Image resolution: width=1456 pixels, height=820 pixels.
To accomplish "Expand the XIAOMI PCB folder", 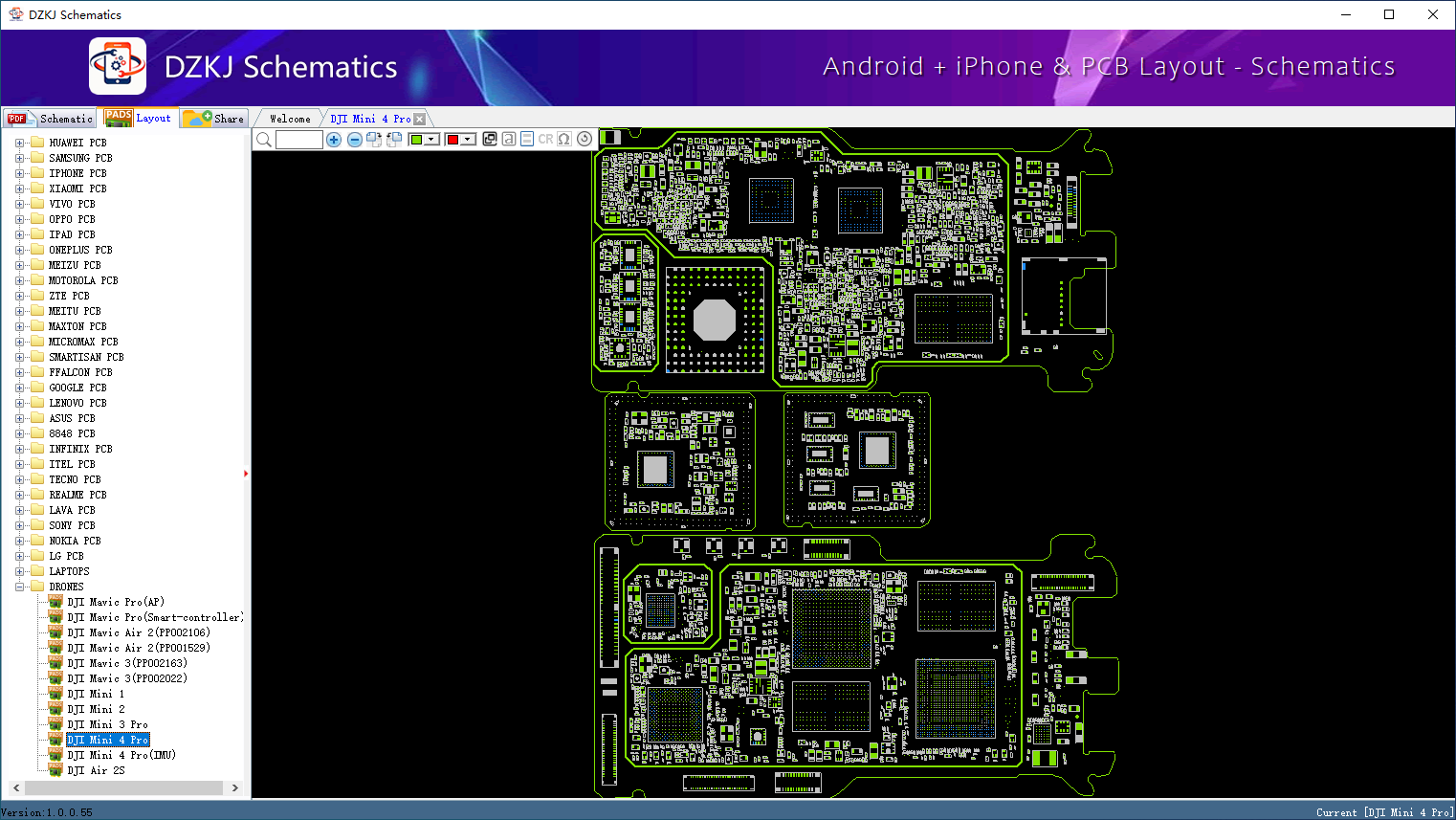I will [19, 188].
